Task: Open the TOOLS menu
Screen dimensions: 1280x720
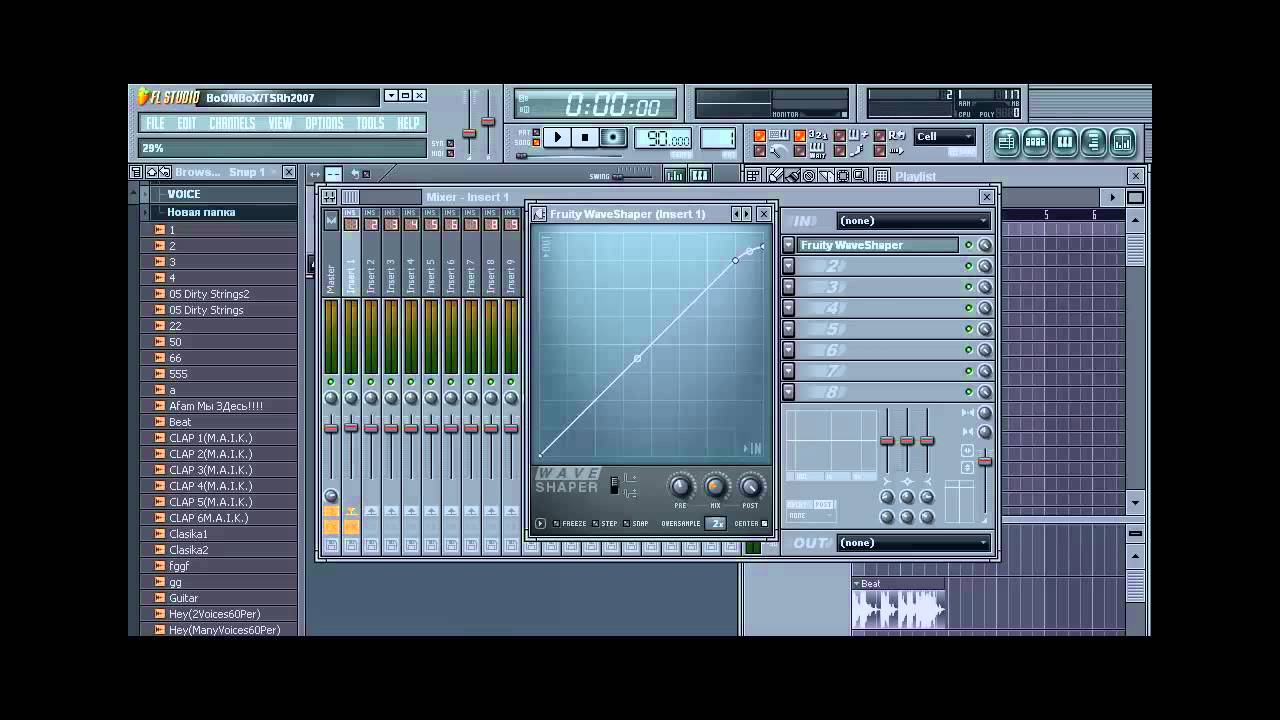Action: coord(370,123)
